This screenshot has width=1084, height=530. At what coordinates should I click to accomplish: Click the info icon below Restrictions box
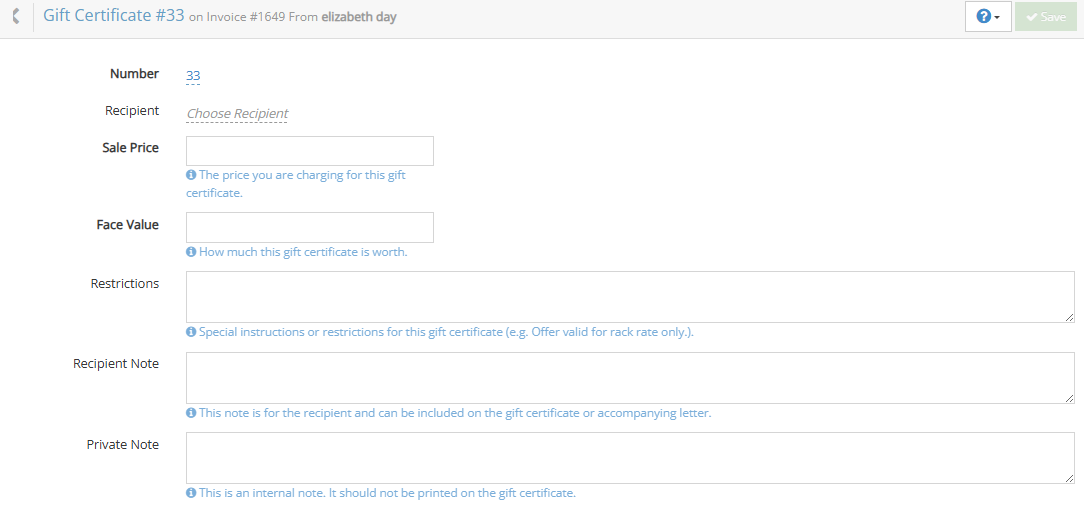coord(191,332)
